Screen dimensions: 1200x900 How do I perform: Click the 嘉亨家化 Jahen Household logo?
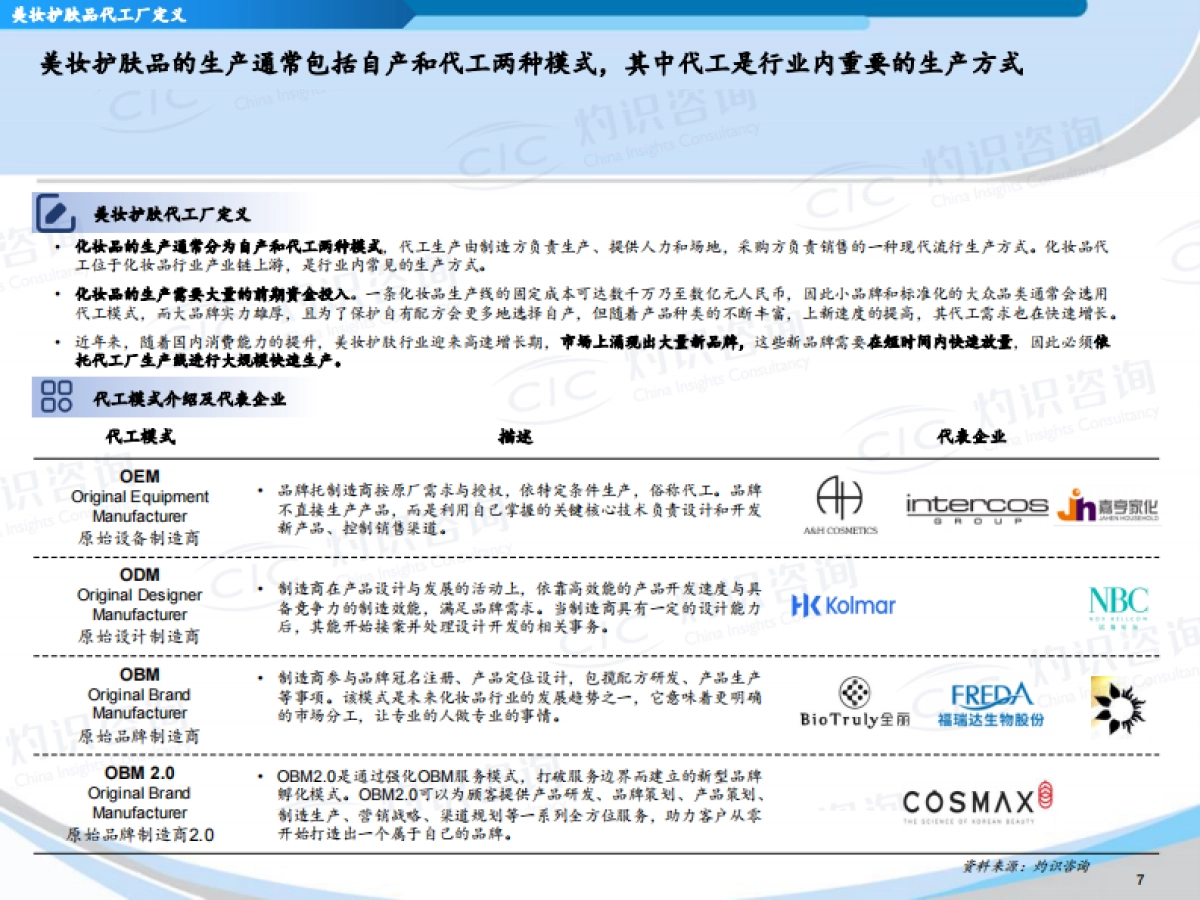(1108, 506)
